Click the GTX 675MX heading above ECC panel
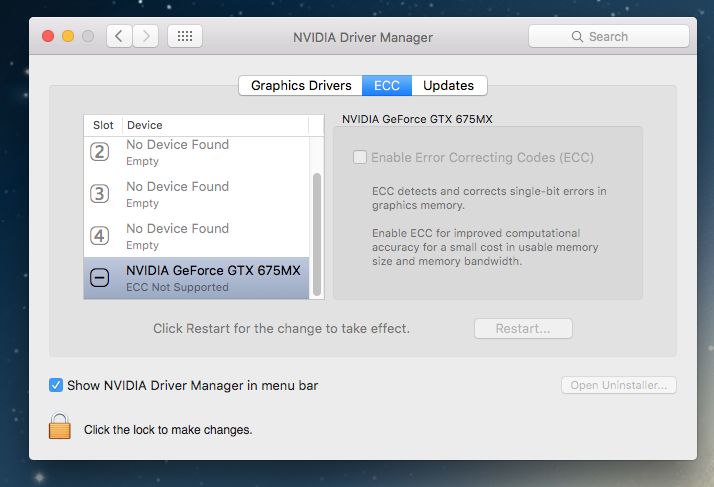This screenshot has height=487, width=714. [417, 119]
